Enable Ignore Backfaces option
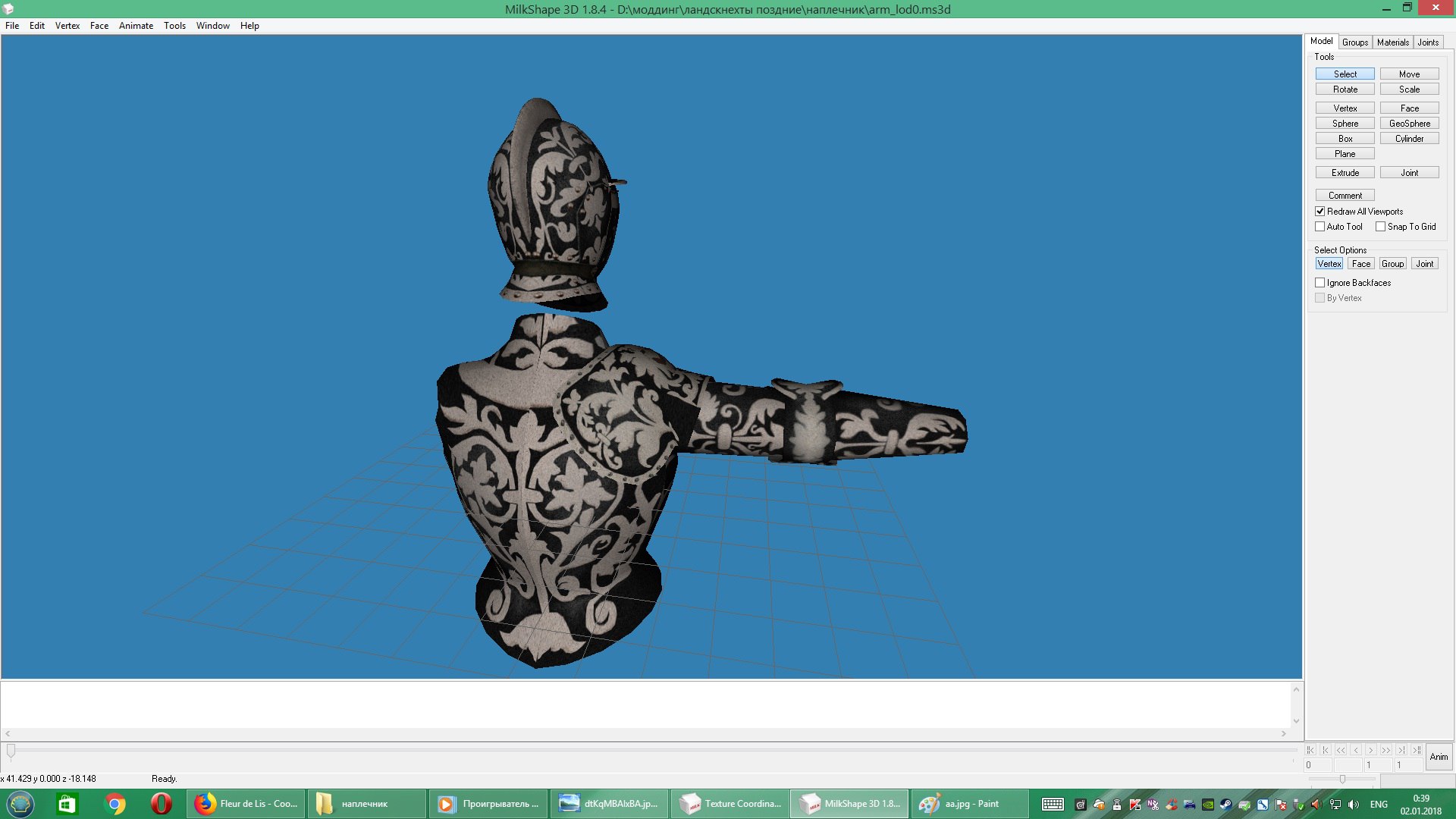 (x=1320, y=283)
